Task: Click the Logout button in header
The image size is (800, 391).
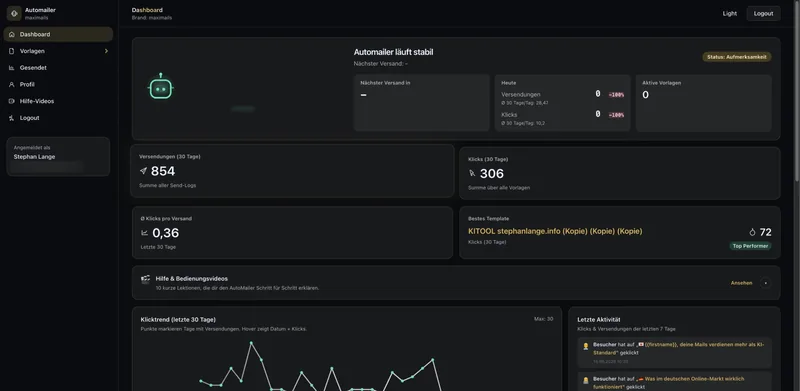Action: (763, 14)
